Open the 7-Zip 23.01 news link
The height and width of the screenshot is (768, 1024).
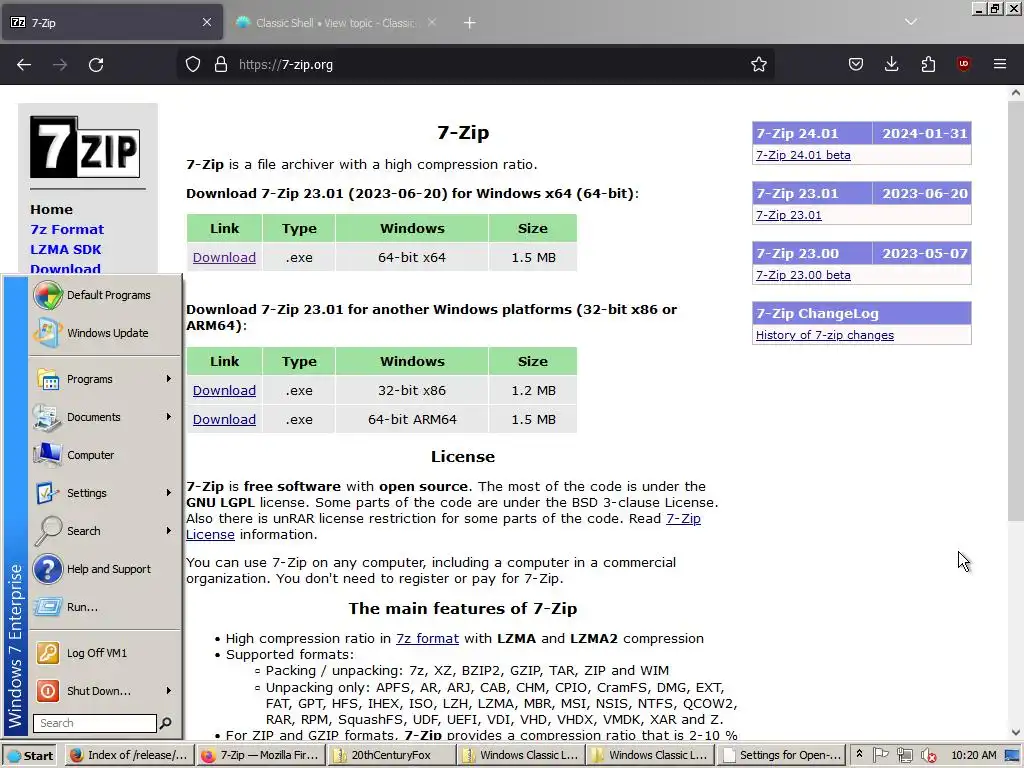tap(789, 215)
